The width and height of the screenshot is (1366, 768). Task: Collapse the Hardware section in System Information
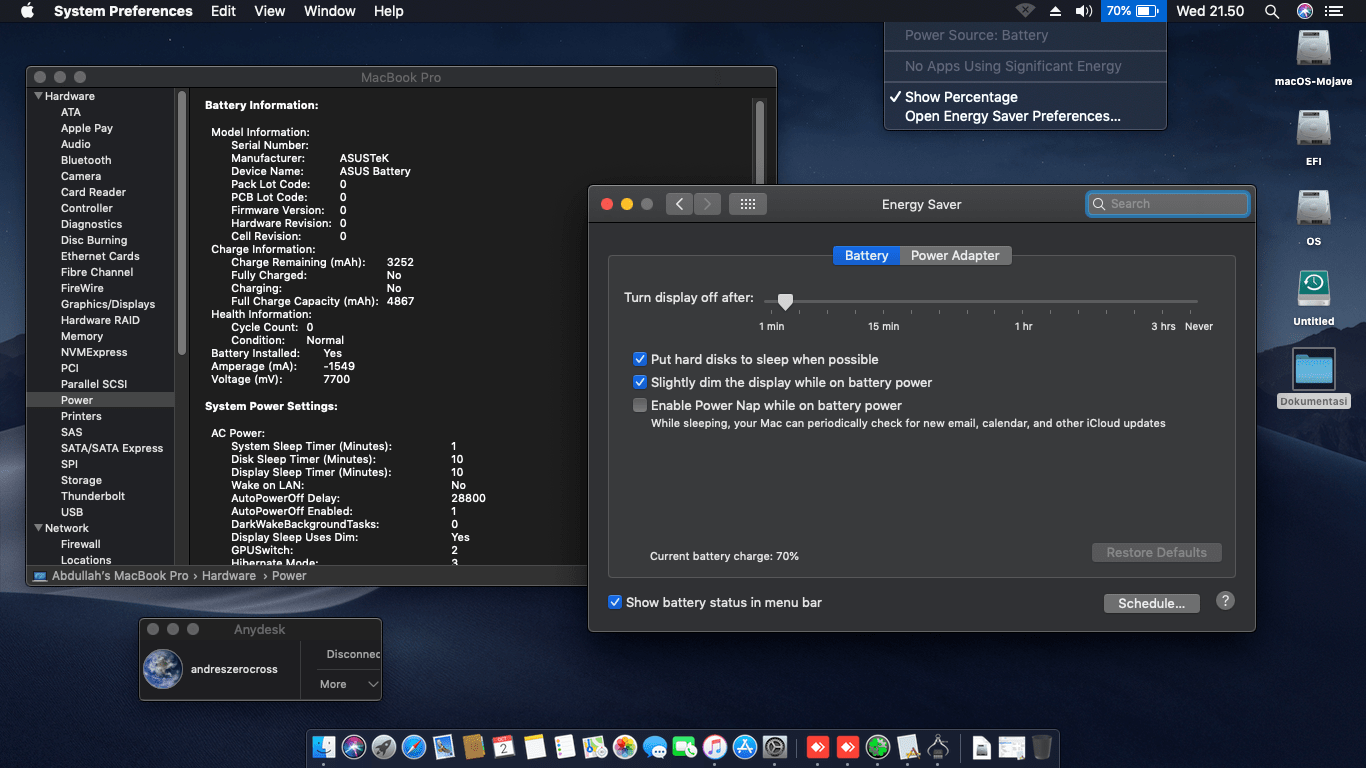click(x=38, y=95)
